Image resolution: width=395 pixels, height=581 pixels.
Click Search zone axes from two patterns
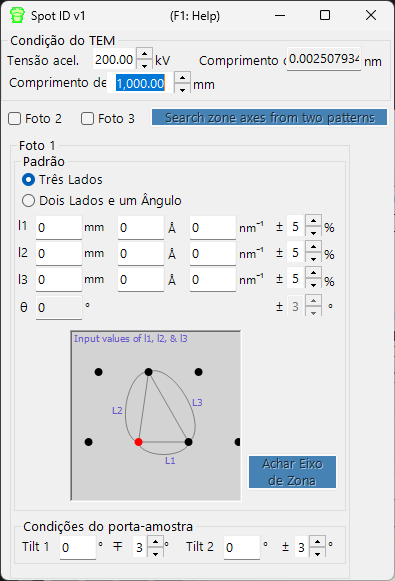tap(269, 117)
